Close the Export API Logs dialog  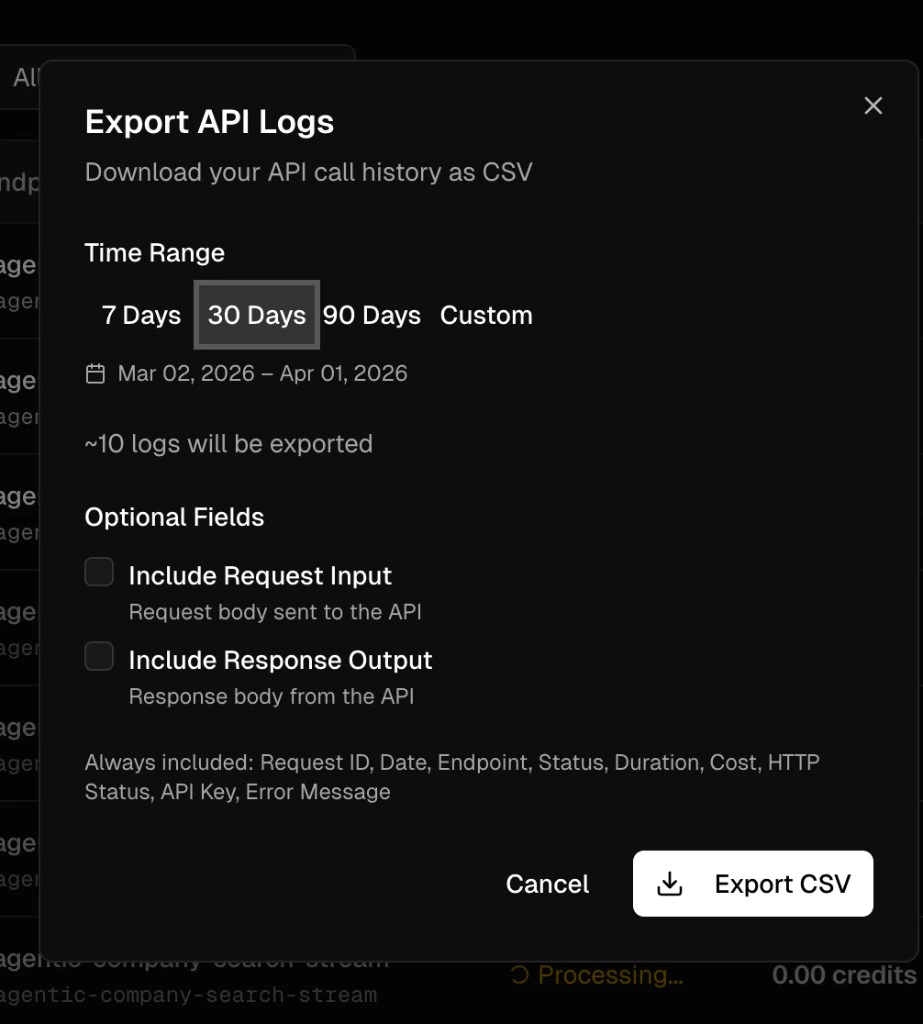(x=872, y=105)
